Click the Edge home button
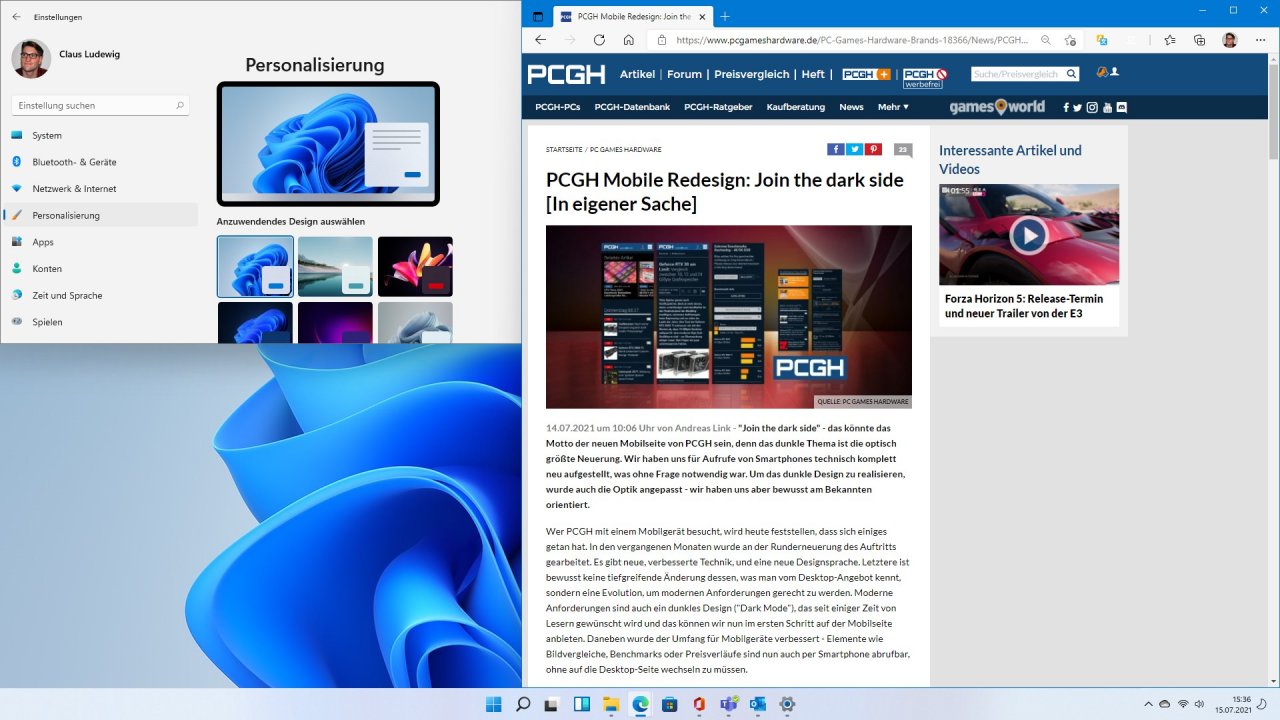The image size is (1280, 720). click(x=628, y=40)
